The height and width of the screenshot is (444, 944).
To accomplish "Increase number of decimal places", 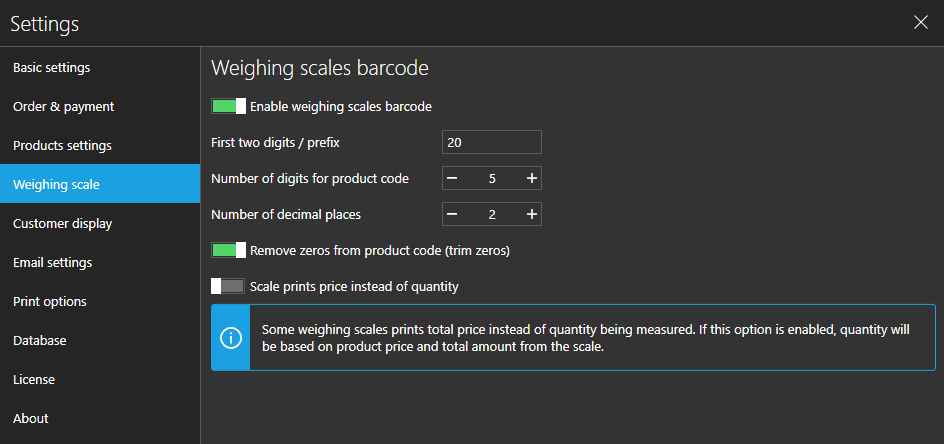I will pos(532,214).
